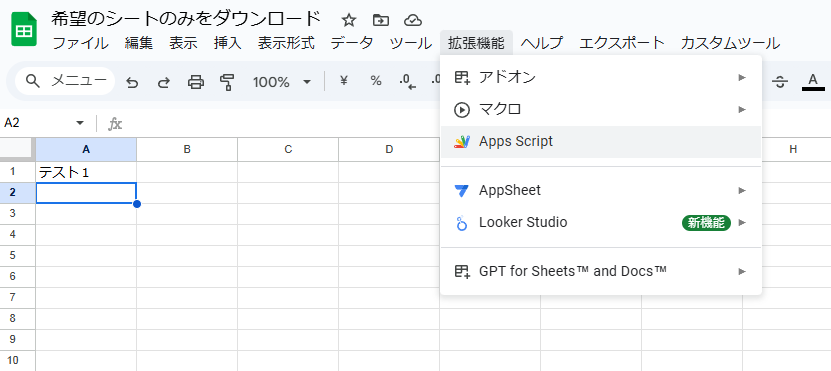Expand the アドオン submenu
This screenshot has height=371, width=831.
tap(601, 77)
